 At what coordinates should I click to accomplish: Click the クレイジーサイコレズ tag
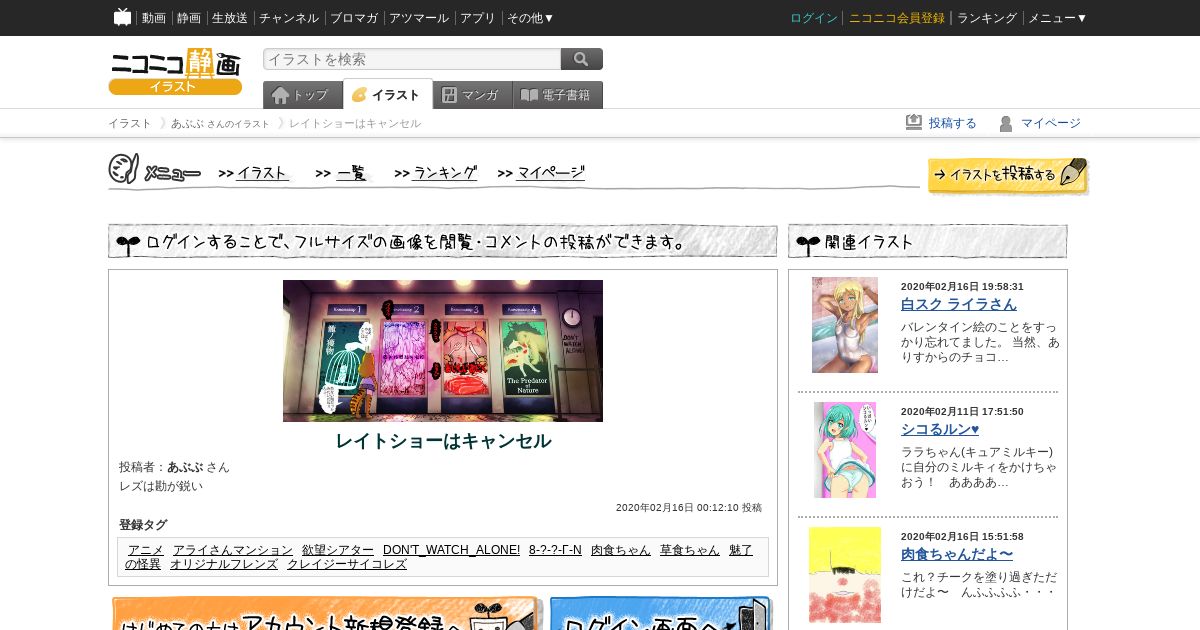[x=347, y=564]
